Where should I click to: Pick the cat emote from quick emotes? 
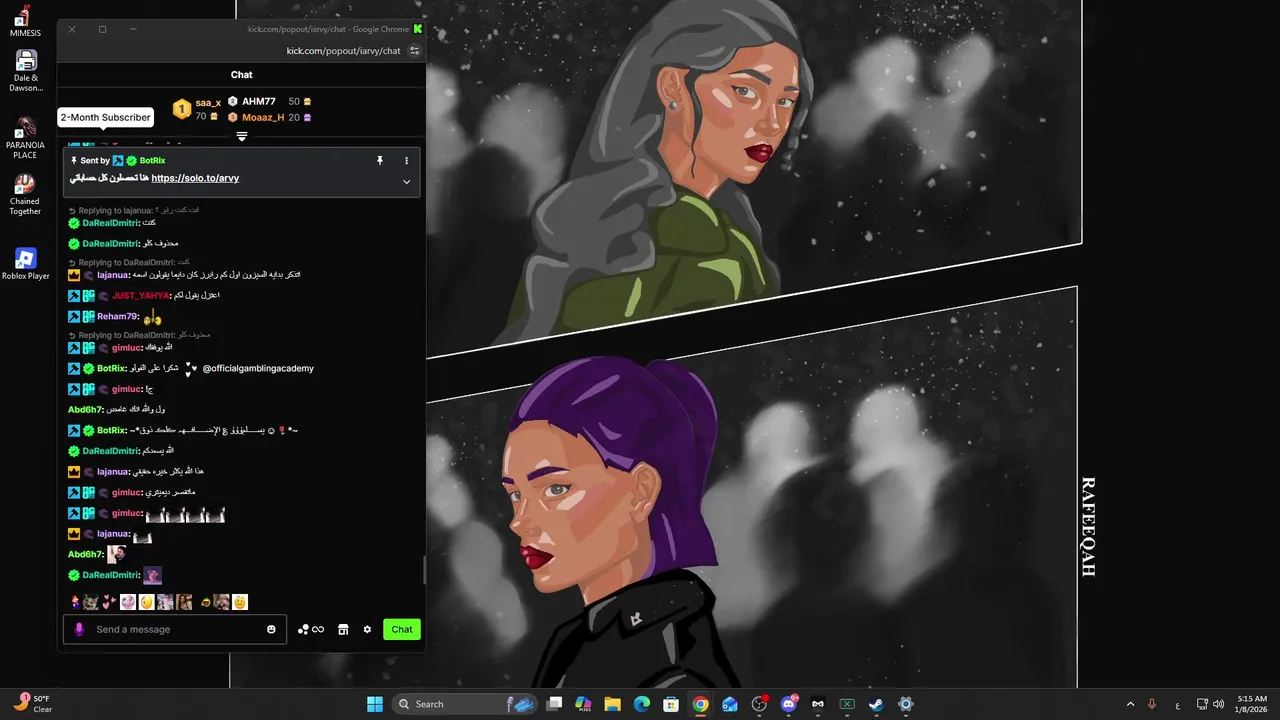(x=91, y=602)
